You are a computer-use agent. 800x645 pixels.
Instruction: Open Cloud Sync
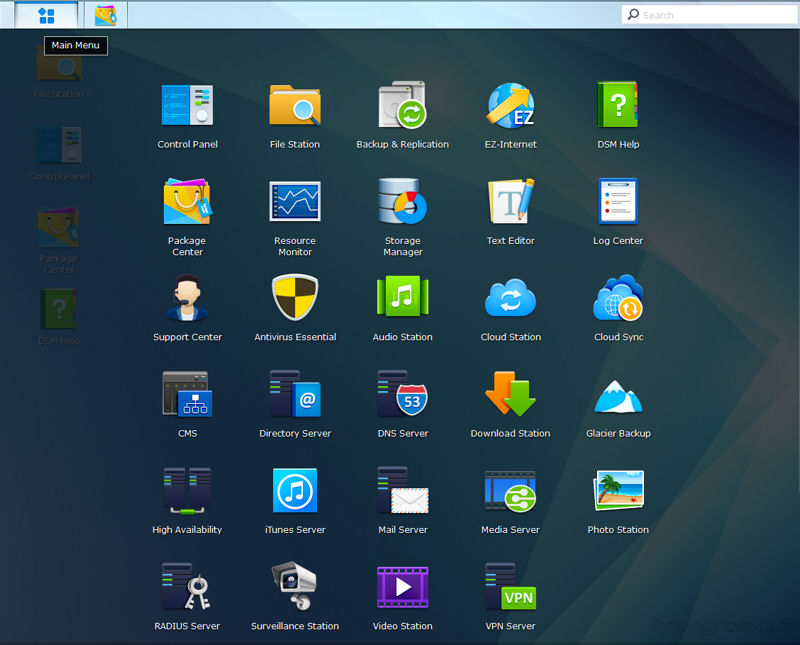[618, 308]
